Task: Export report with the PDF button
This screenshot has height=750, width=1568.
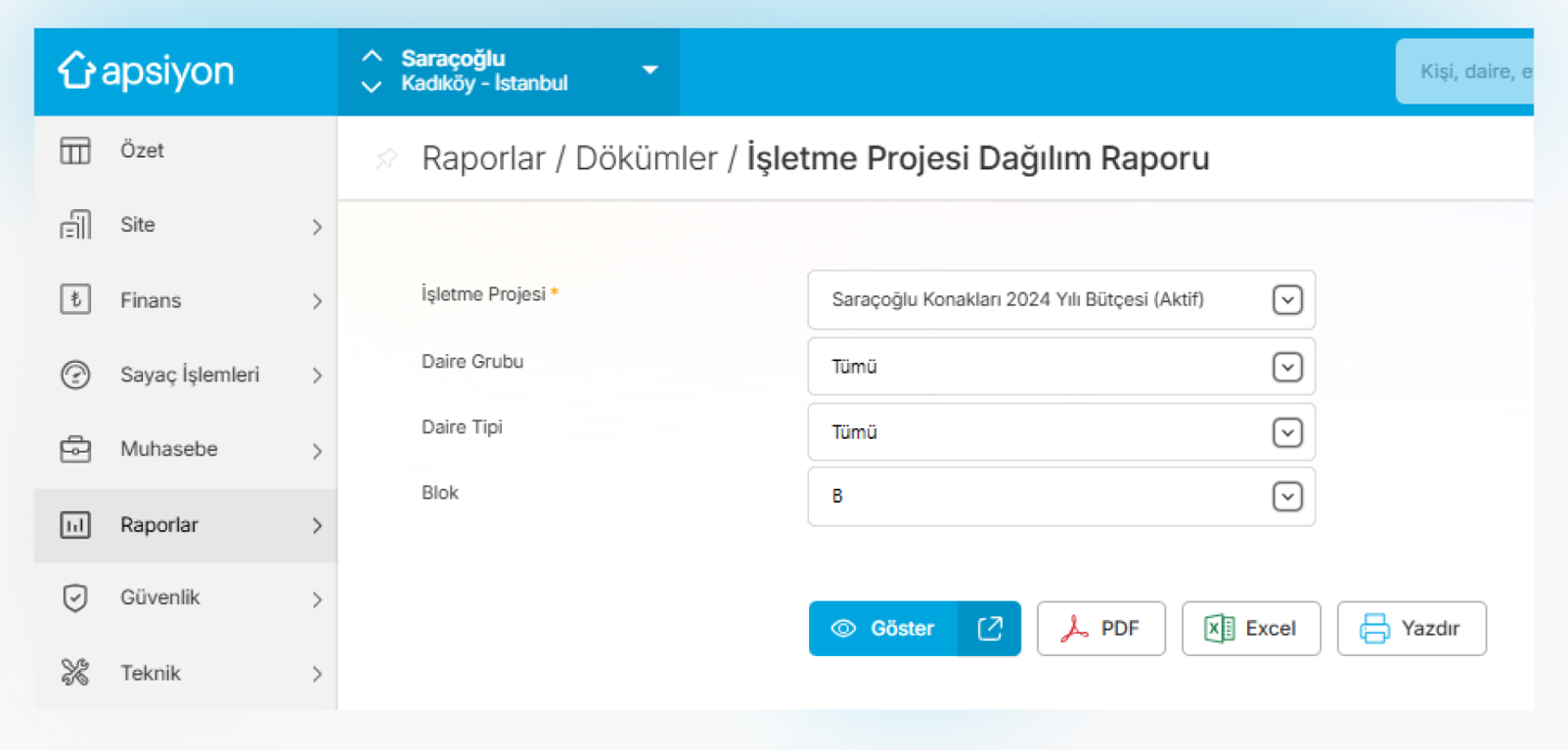Action: pyautogui.click(x=1100, y=629)
